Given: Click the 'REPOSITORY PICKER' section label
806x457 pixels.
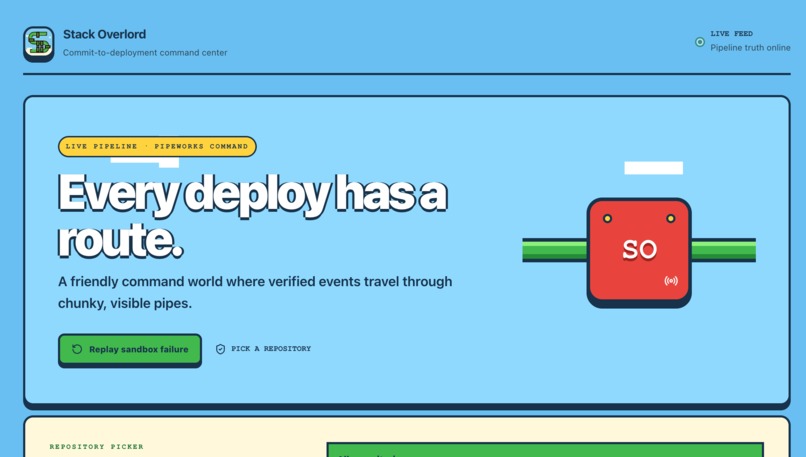Looking at the screenshot, I should pyautogui.click(x=97, y=447).
